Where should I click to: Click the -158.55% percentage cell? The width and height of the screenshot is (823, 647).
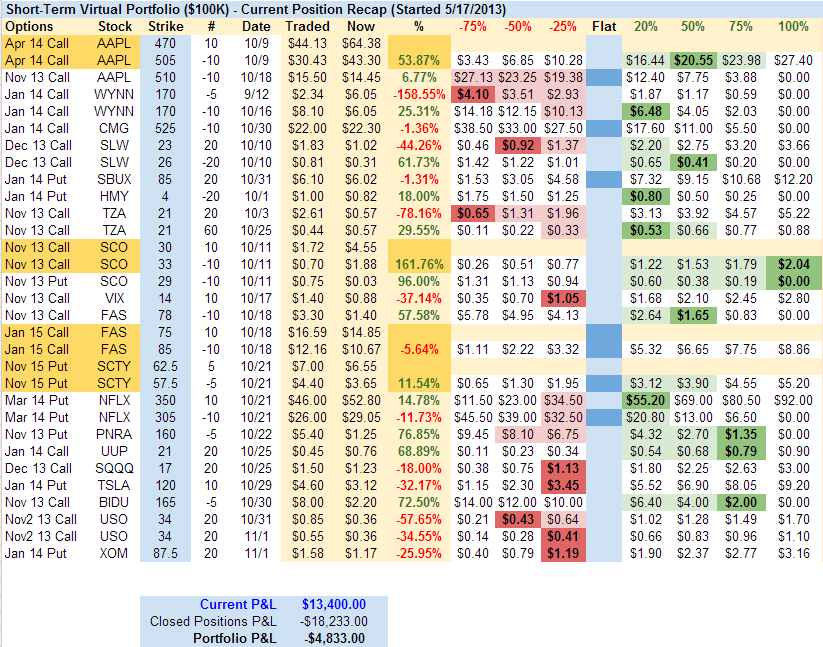click(x=419, y=94)
